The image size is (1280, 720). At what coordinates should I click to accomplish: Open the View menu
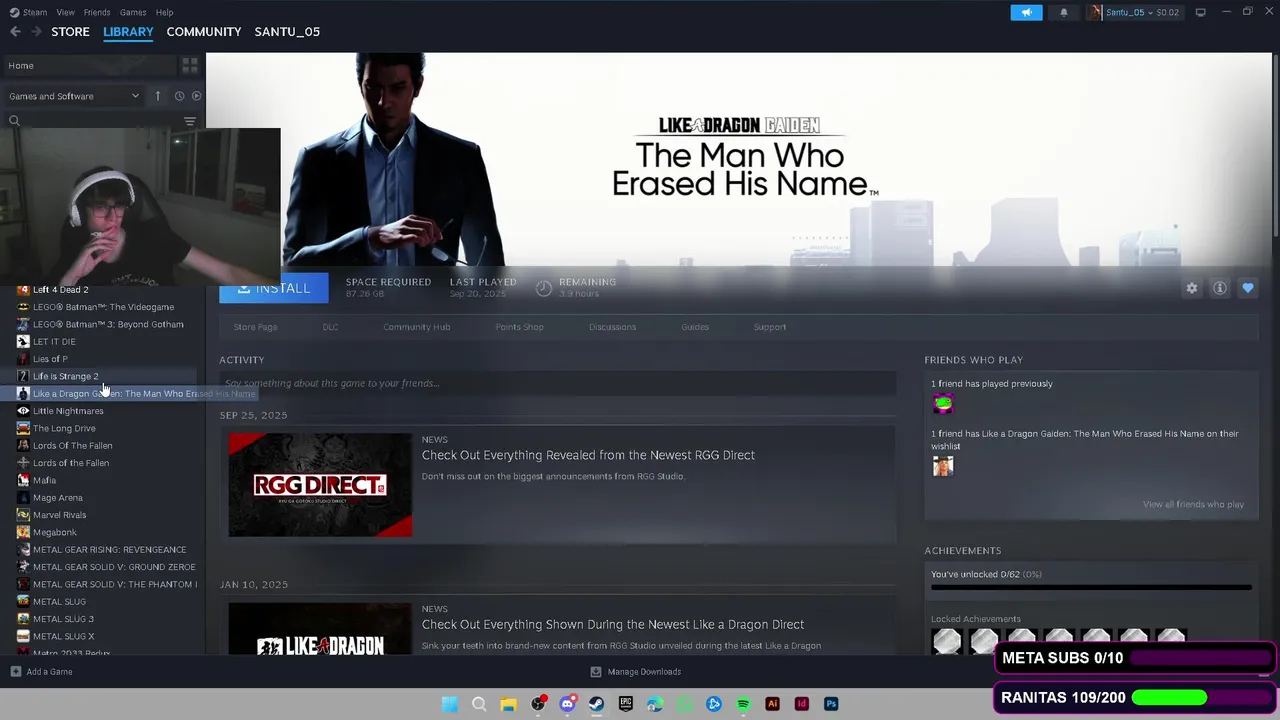[x=65, y=12]
